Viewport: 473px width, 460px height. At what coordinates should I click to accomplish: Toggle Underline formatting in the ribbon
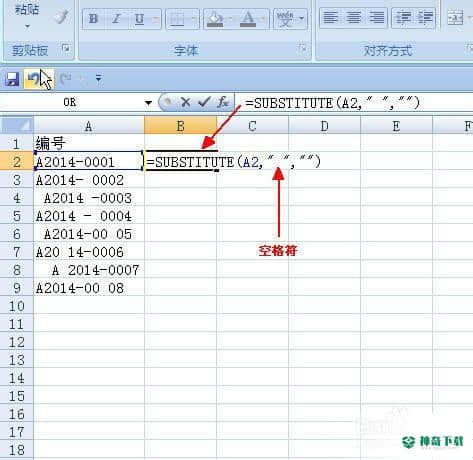[139, 19]
